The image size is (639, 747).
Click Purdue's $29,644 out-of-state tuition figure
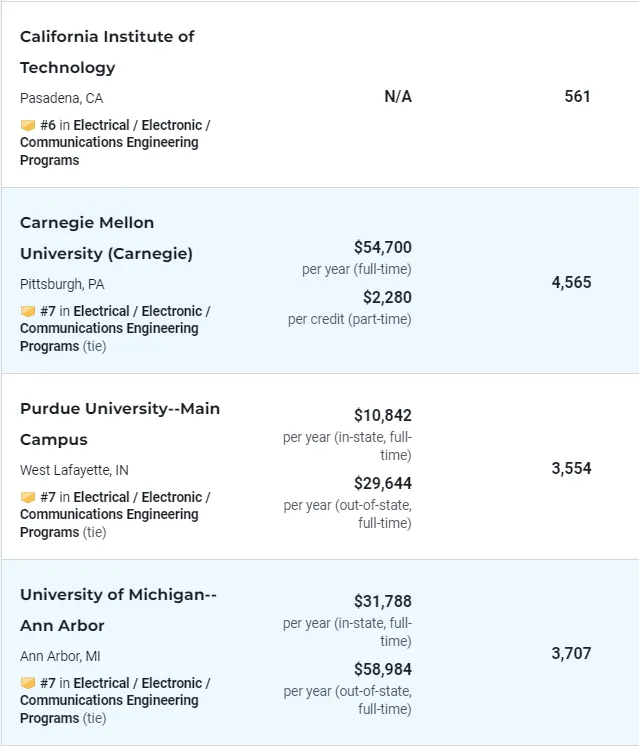click(382, 483)
